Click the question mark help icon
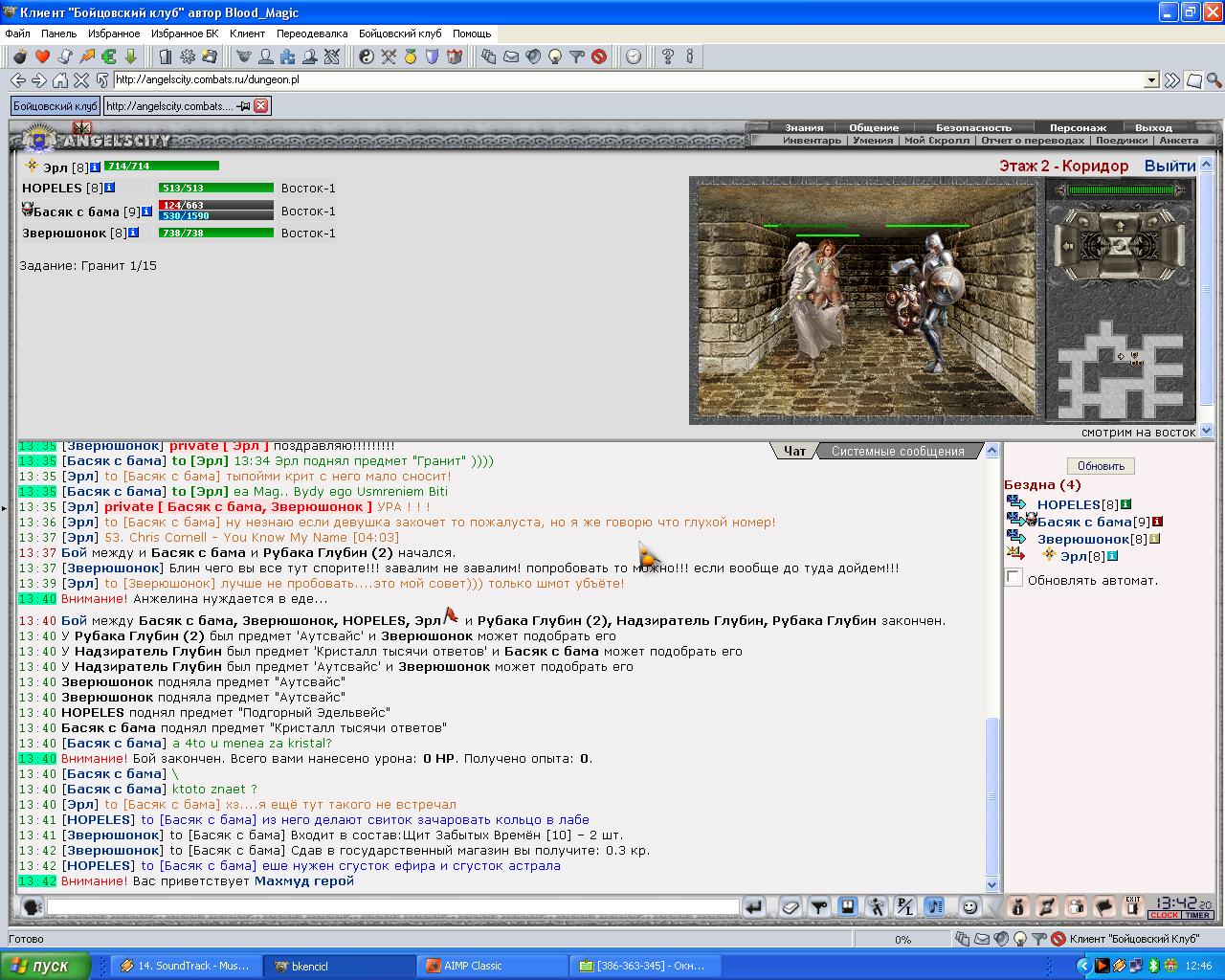 click(668, 56)
